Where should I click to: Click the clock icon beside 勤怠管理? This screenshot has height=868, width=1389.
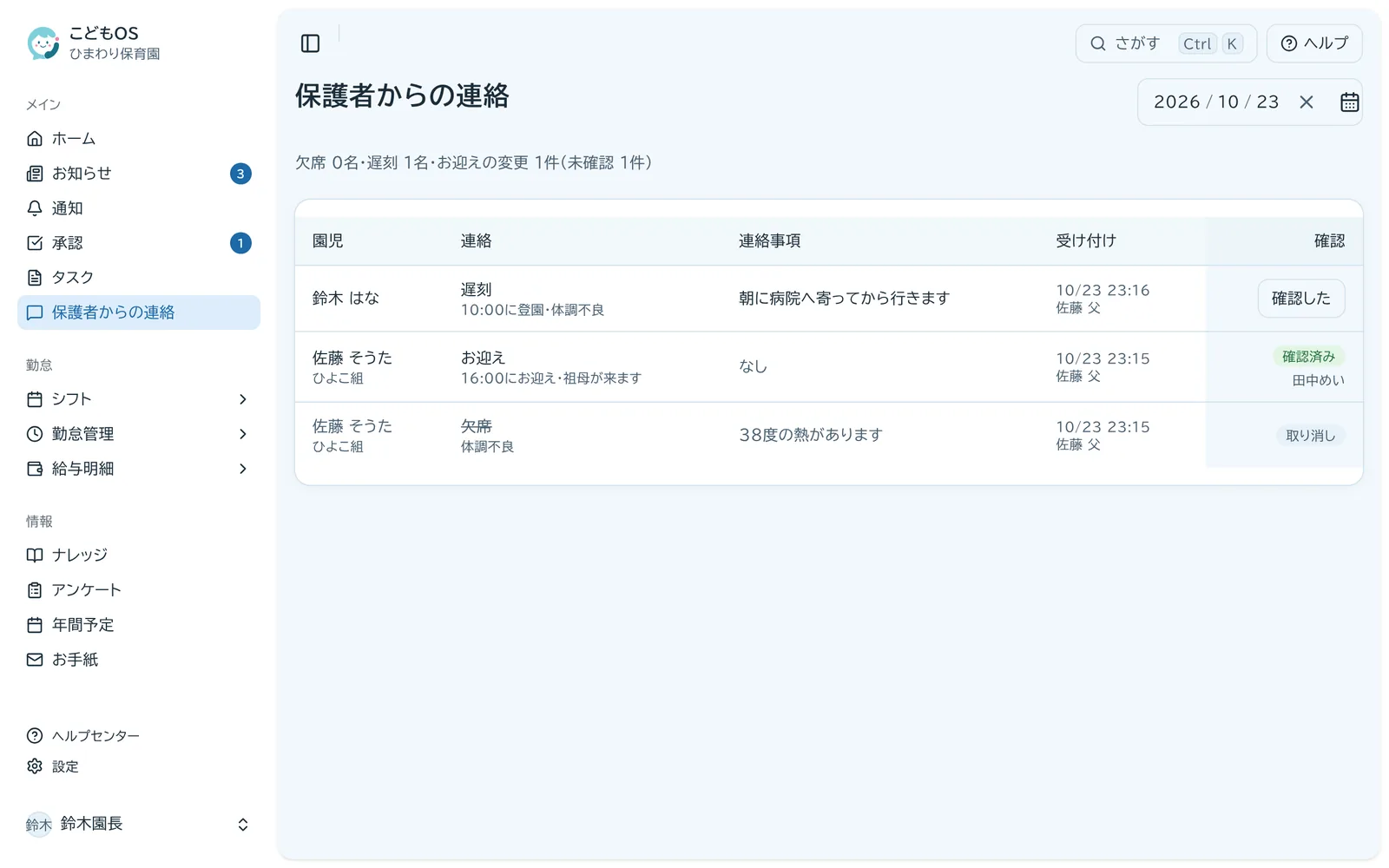[x=35, y=434]
